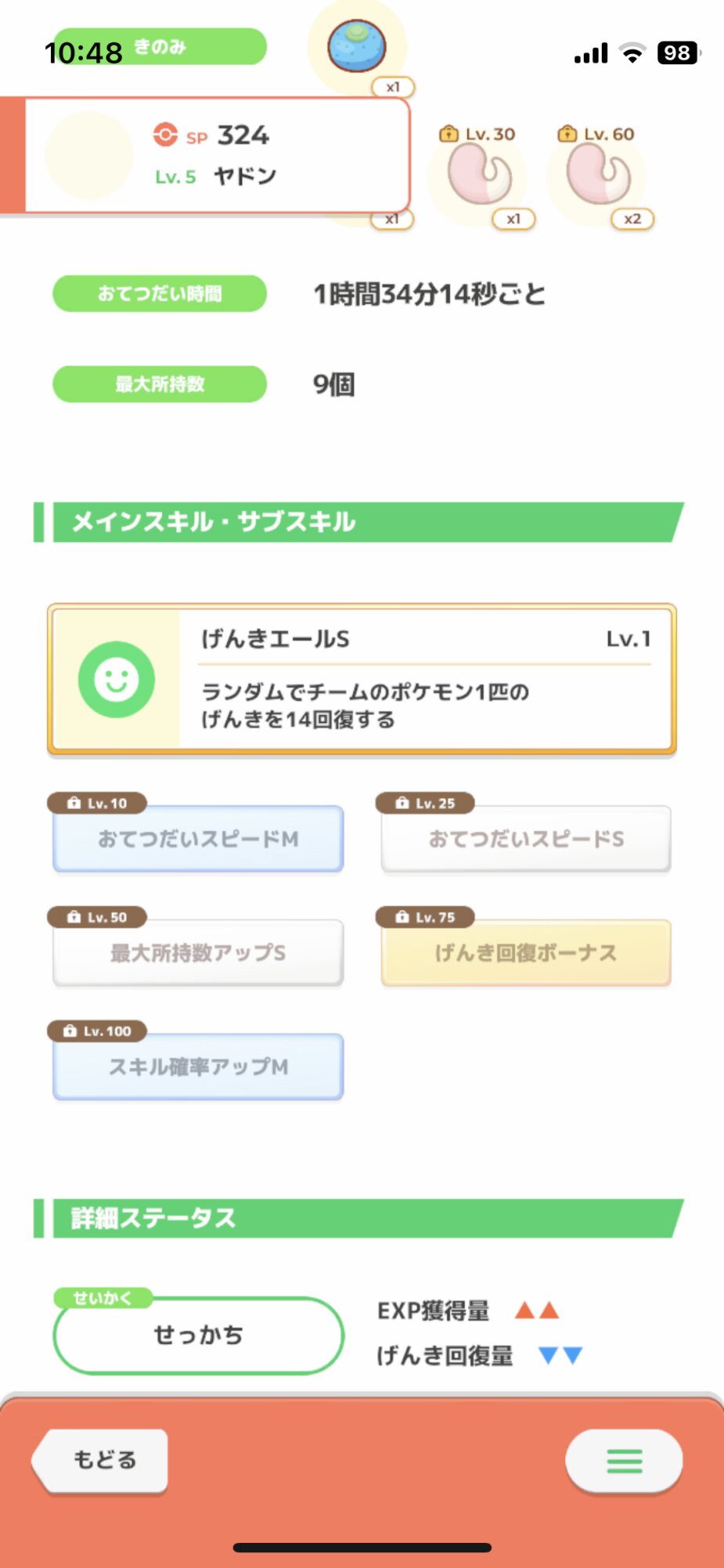Tap the おてつだいスピードS sub skill
724x1568 pixels.
pos(526,839)
